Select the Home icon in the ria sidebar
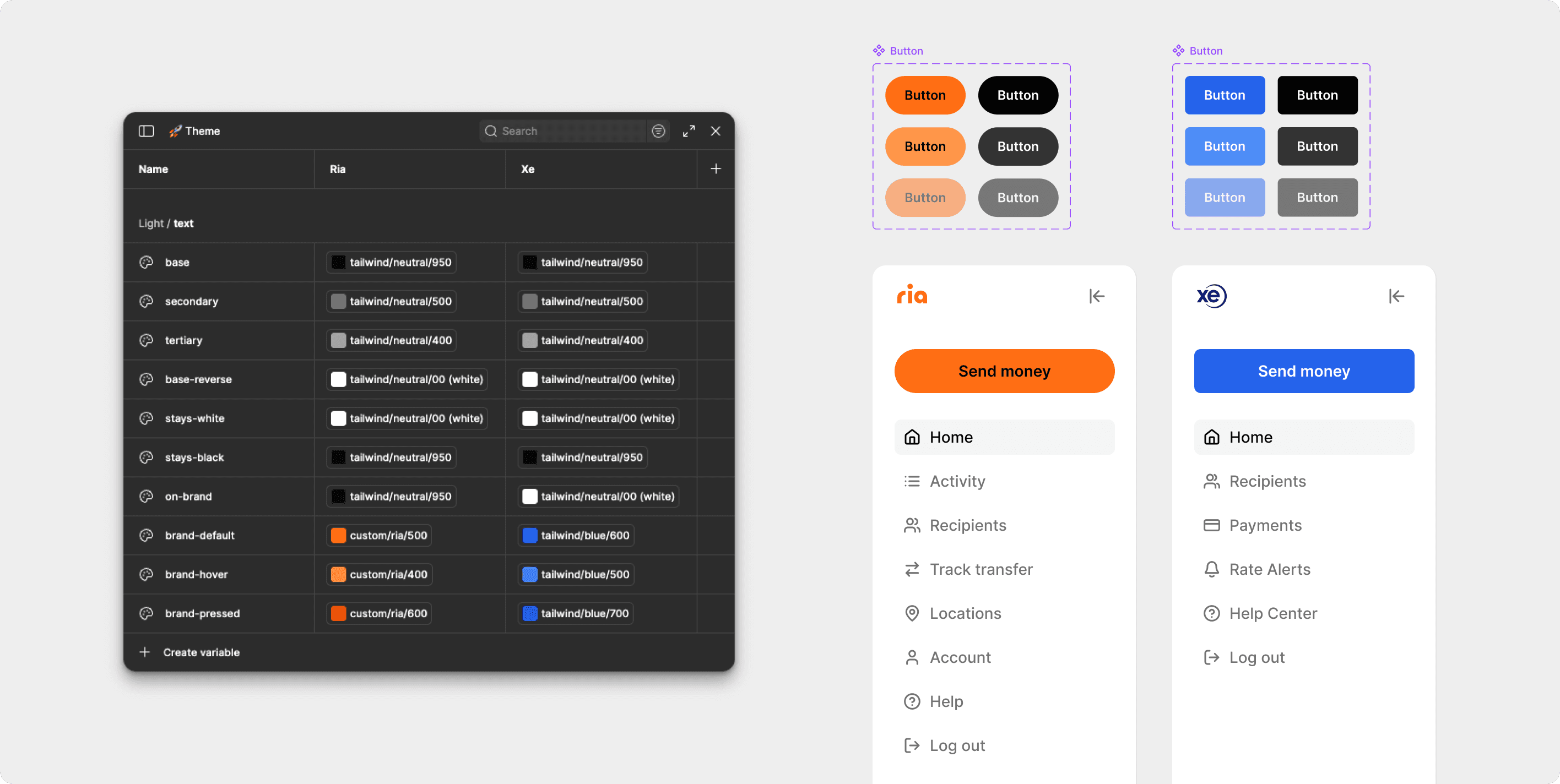The image size is (1560, 784). coord(912,437)
